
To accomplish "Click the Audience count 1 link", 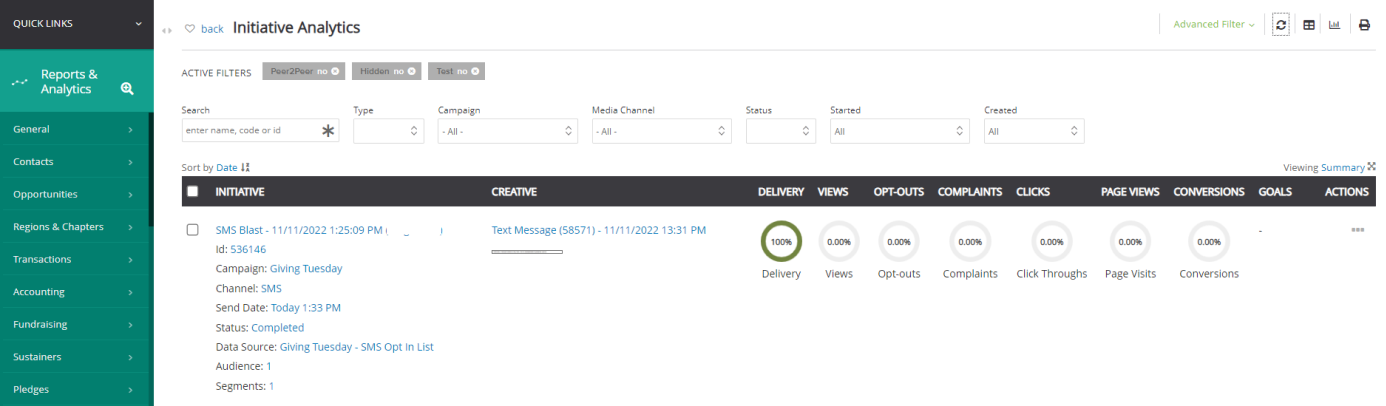I will (x=269, y=366).
